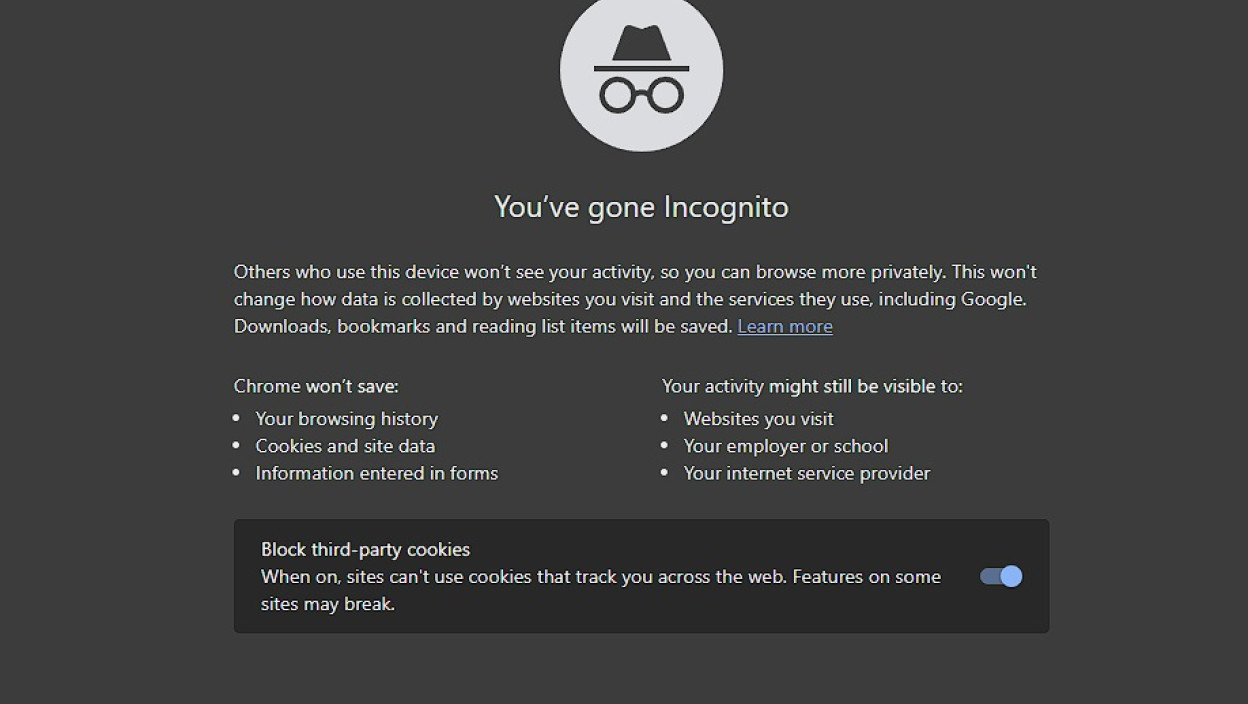The width and height of the screenshot is (1248, 704).
Task: Click the cookie tracking description text
Action: pyautogui.click(x=601, y=590)
